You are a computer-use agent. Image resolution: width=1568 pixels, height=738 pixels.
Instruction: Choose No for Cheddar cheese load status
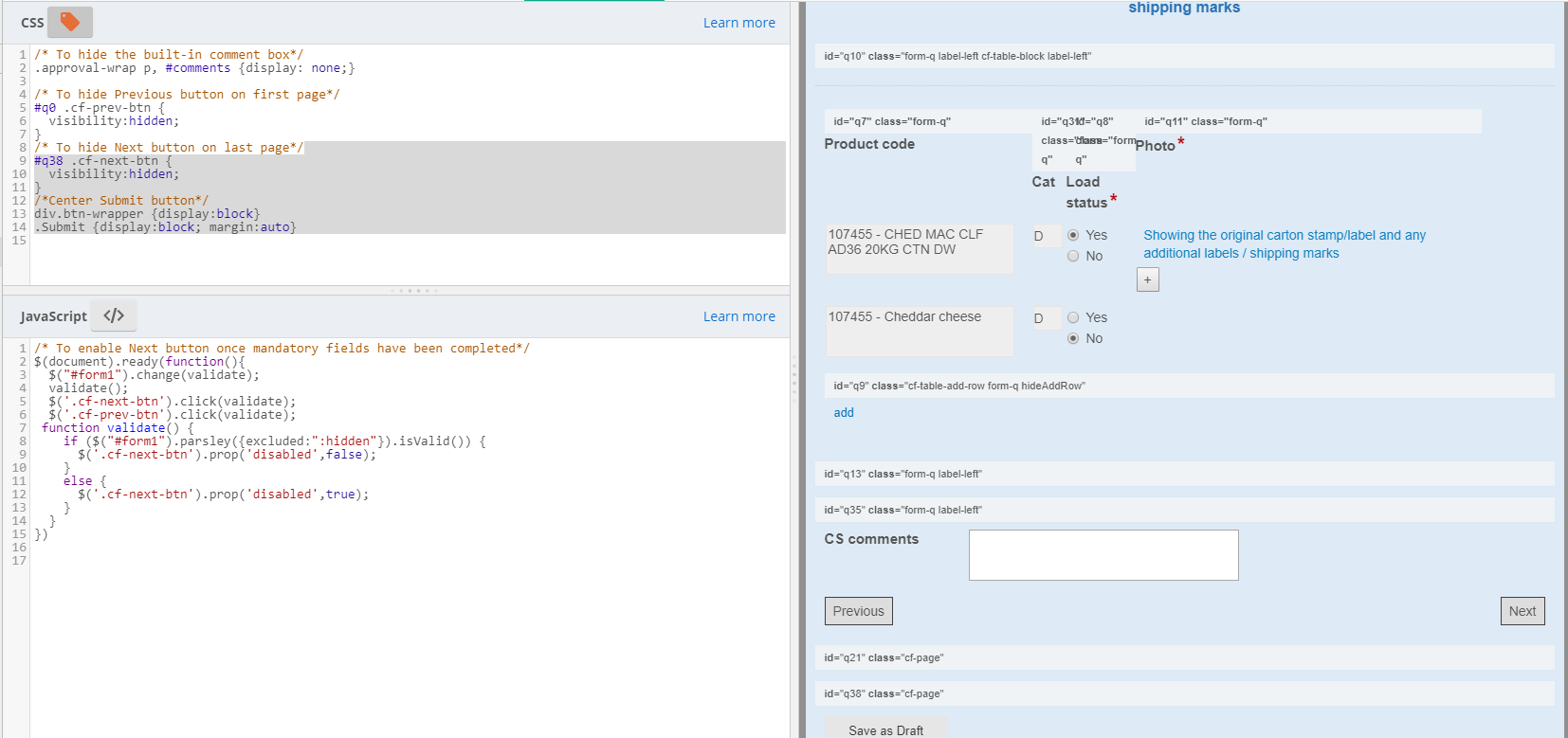(x=1073, y=338)
